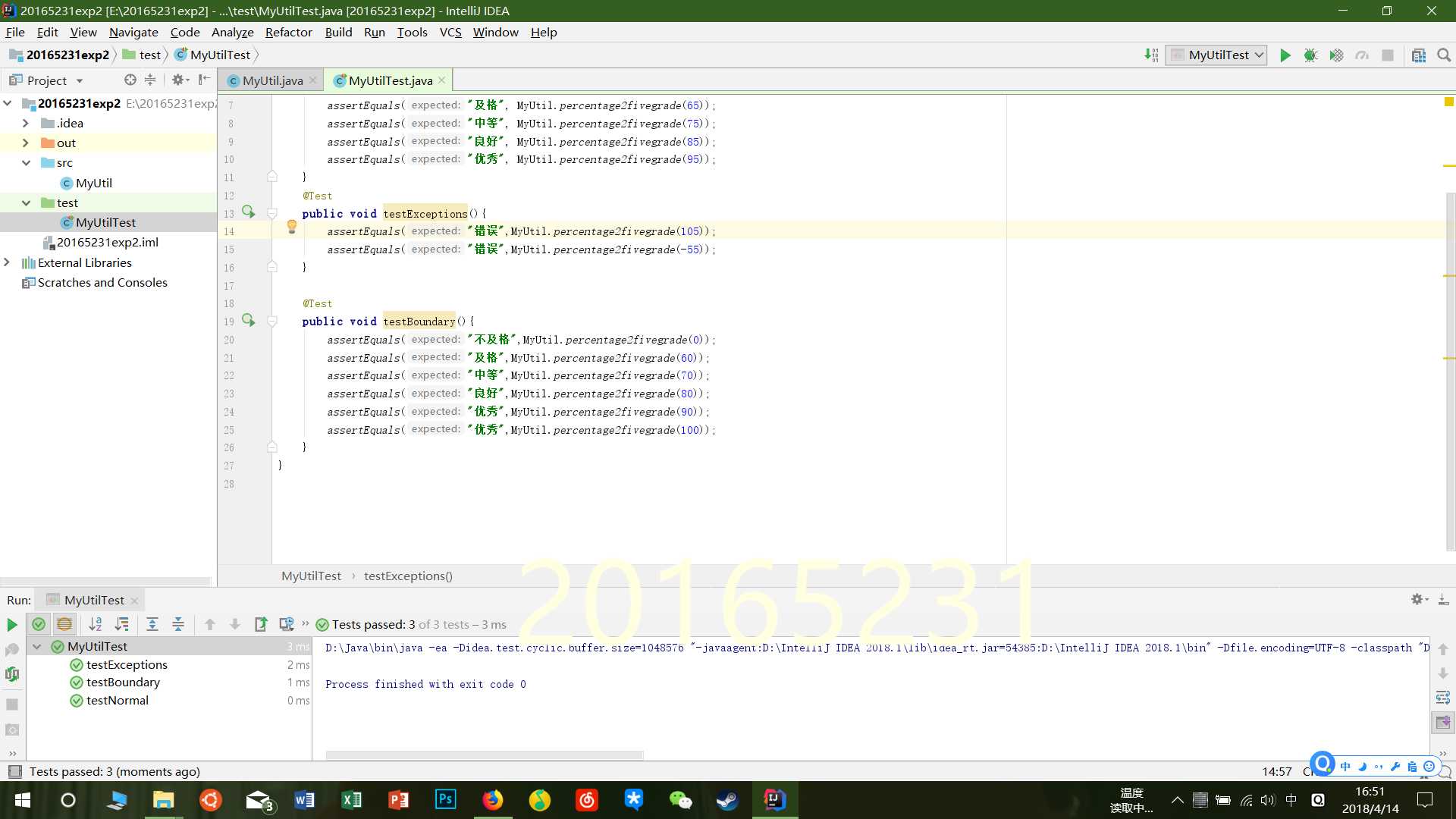Switch to MyUtil.java editor tab
1456x819 pixels.
(271, 80)
